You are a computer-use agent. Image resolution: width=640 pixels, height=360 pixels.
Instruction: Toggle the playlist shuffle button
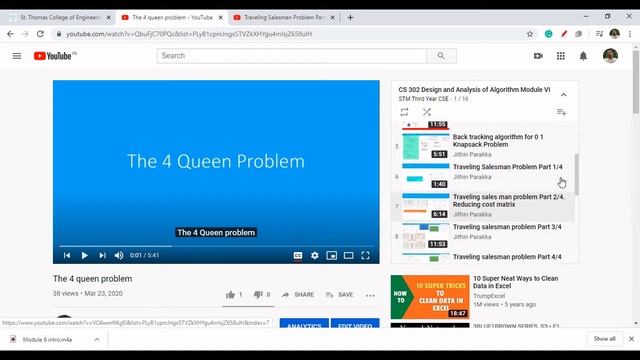click(x=427, y=112)
